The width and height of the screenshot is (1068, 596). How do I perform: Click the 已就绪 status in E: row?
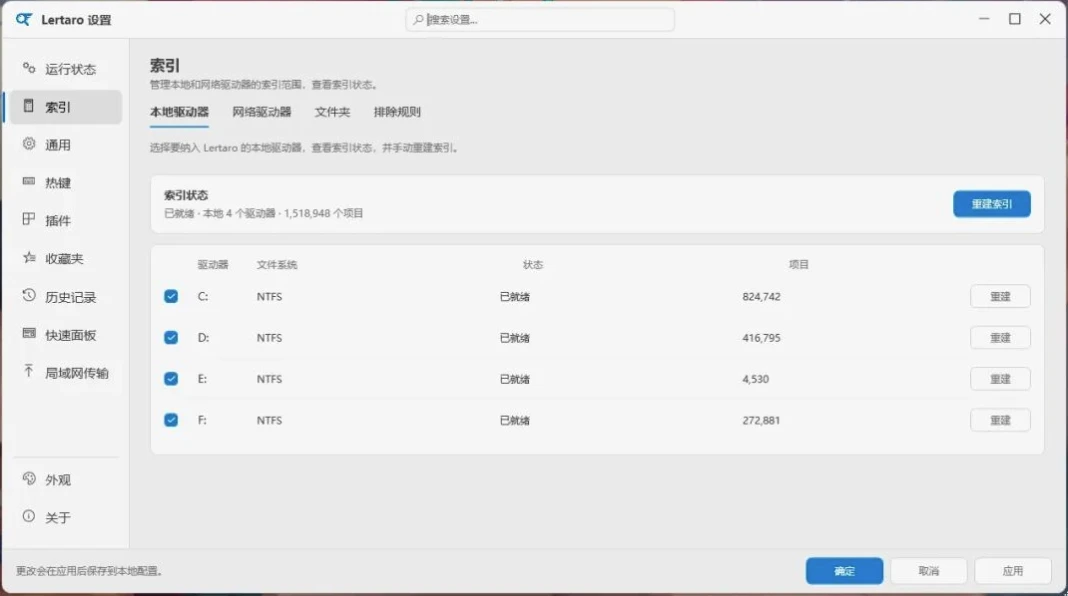tap(515, 379)
